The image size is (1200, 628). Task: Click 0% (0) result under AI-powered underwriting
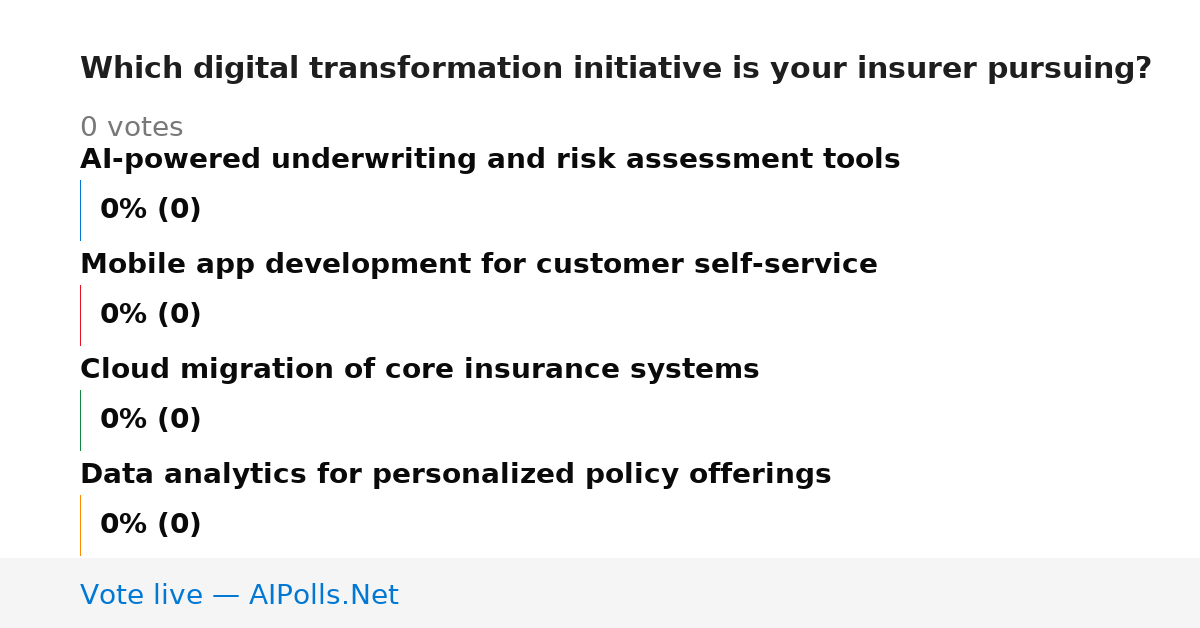tap(151, 210)
